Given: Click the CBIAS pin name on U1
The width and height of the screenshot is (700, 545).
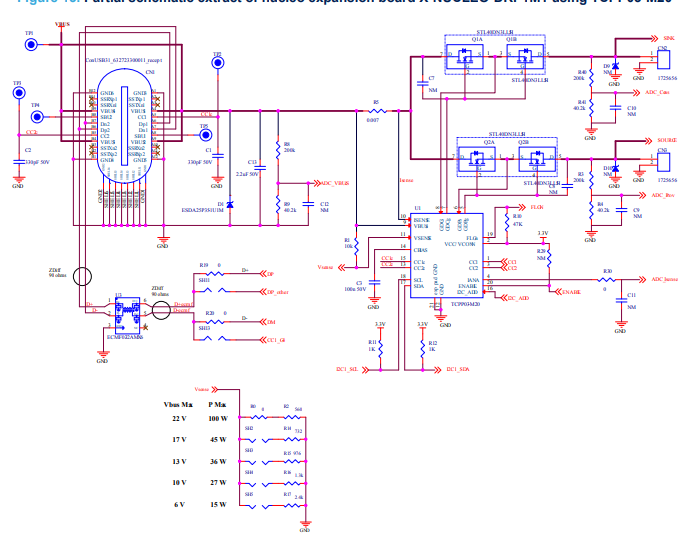Looking at the screenshot, I should (420, 250).
